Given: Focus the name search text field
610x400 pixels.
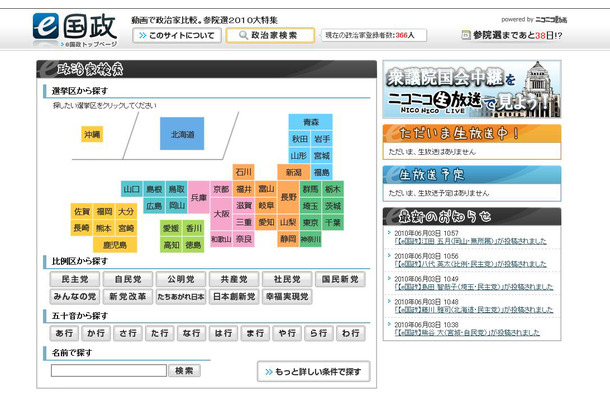Looking at the screenshot, I should point(109,370).
